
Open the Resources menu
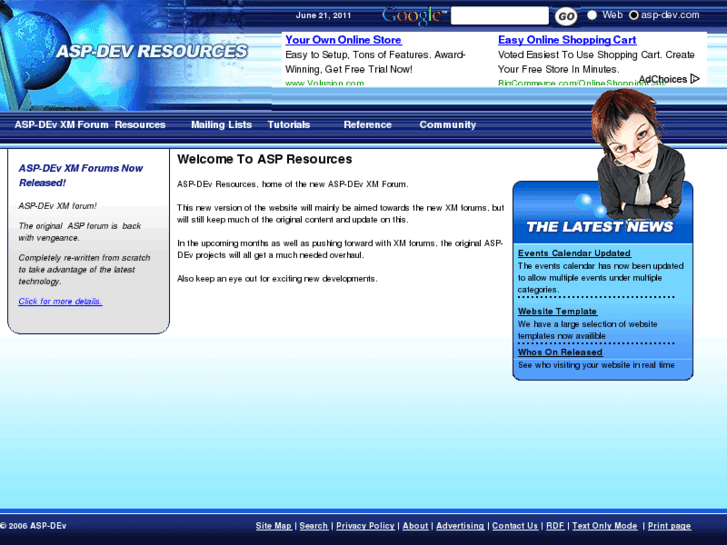pos(140,125)
